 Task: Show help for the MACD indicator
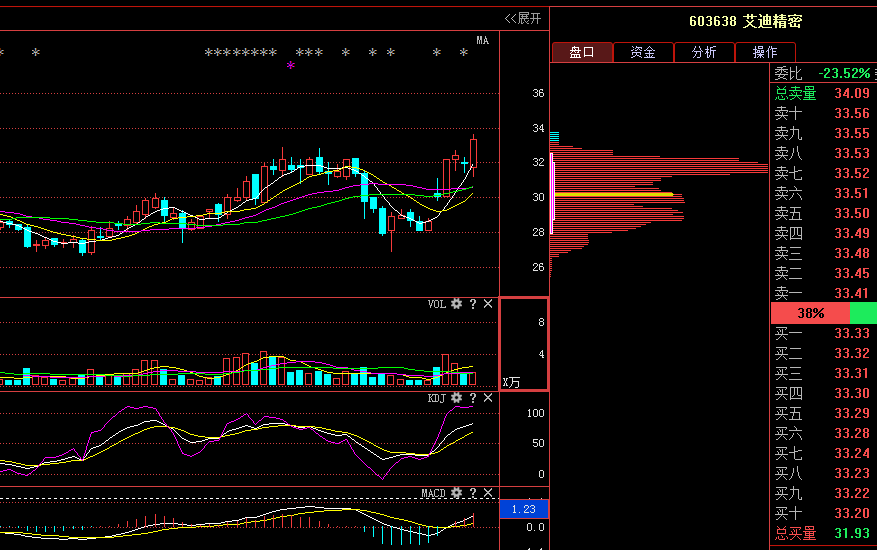tap(473, 494)
